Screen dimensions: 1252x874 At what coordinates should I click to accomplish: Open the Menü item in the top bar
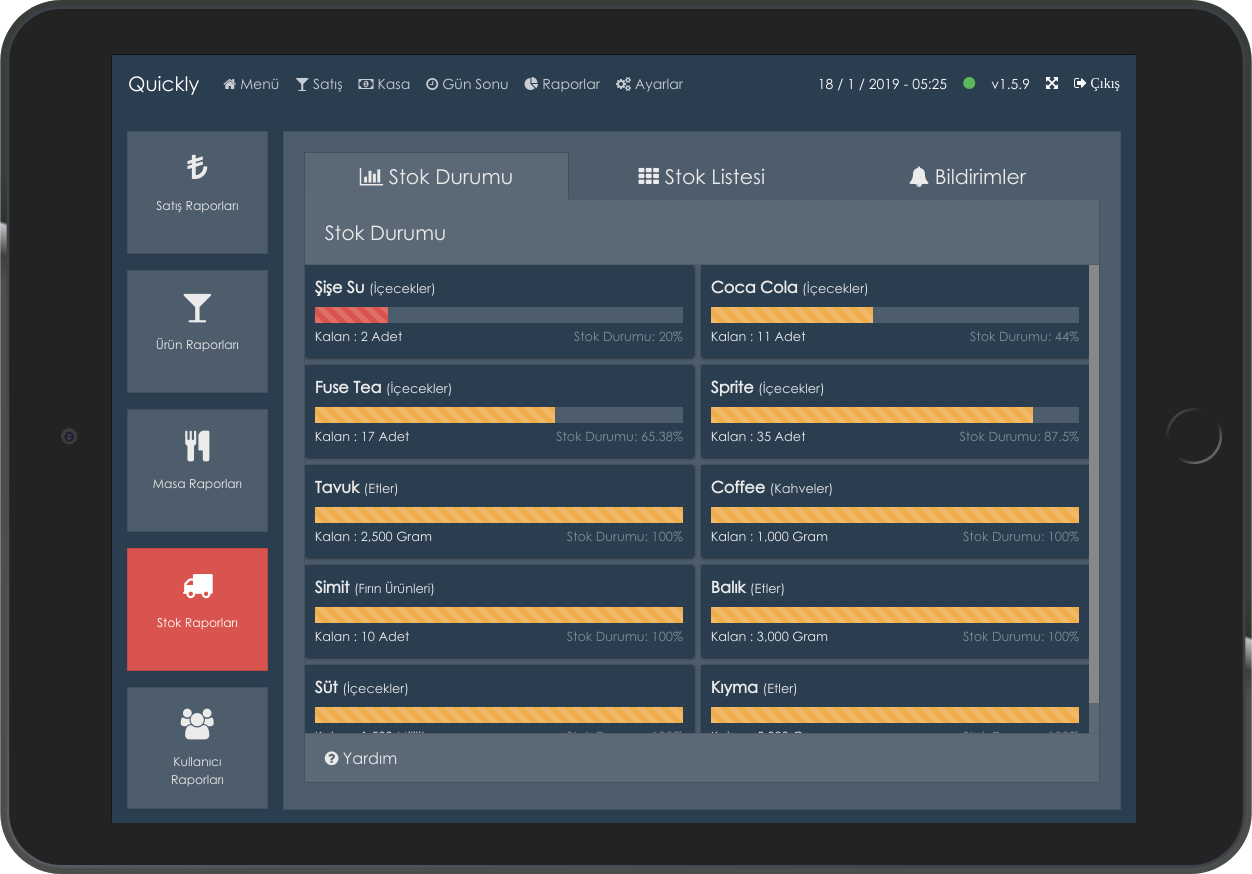250,84
